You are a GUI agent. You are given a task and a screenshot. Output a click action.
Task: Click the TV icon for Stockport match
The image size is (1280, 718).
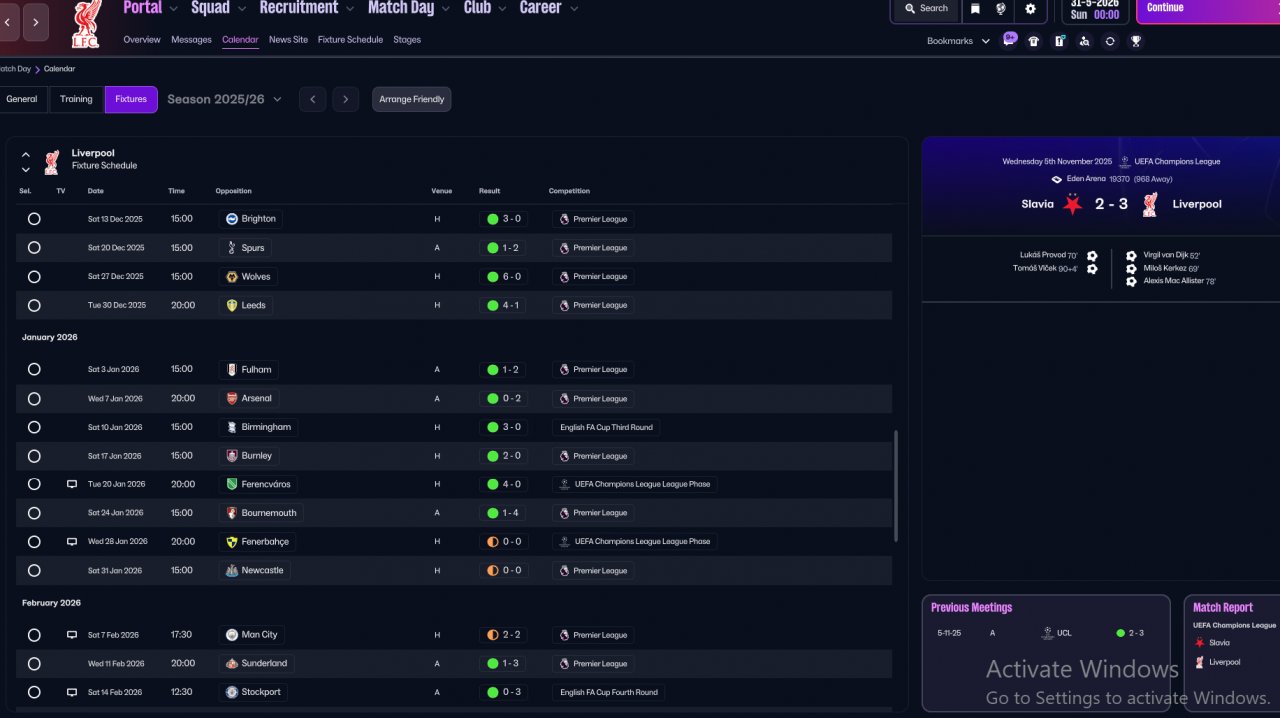pyautogui.click(x=72, y=692)
